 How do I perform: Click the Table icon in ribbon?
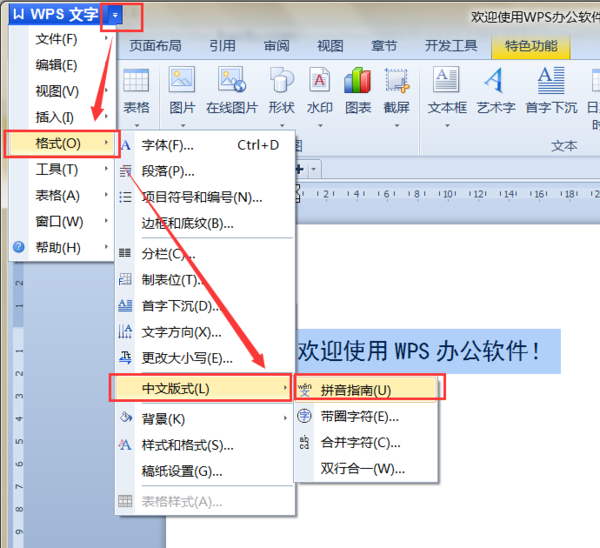click(136, 80)
